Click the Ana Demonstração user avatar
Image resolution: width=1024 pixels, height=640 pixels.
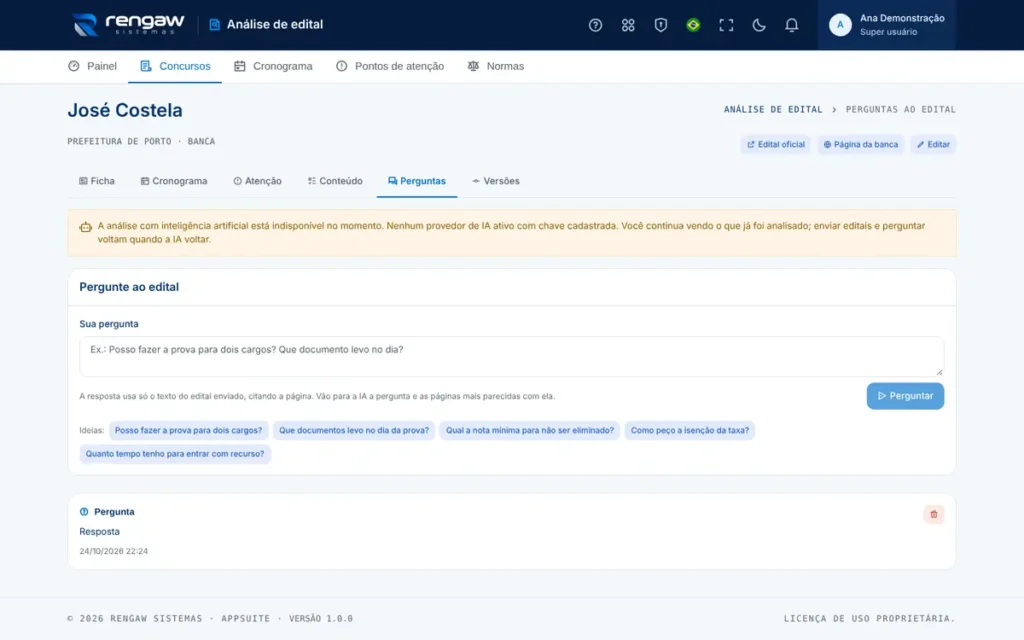coord(840,25)
